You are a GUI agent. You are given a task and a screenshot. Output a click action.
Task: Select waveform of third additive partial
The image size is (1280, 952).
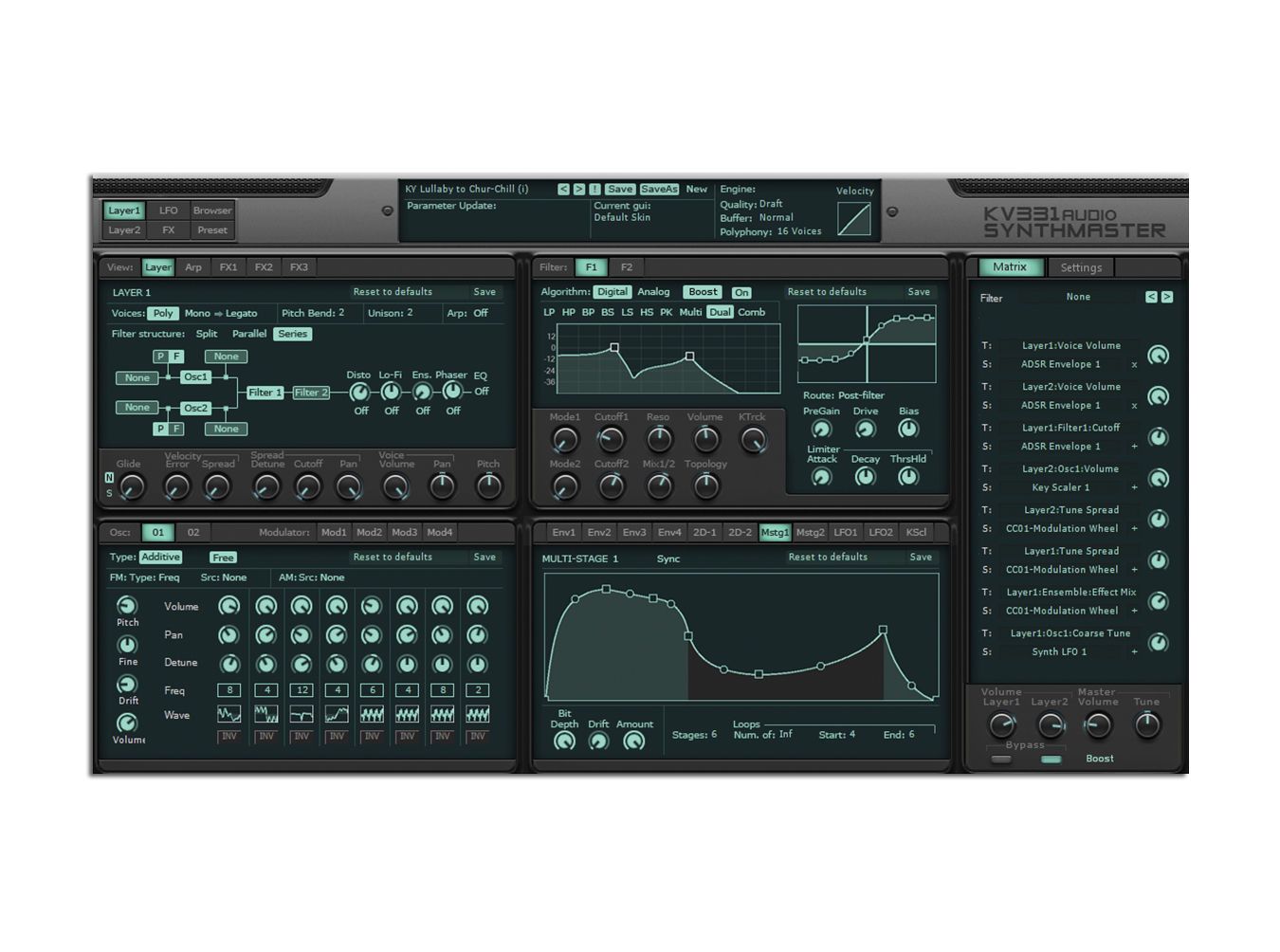(302, 714)
